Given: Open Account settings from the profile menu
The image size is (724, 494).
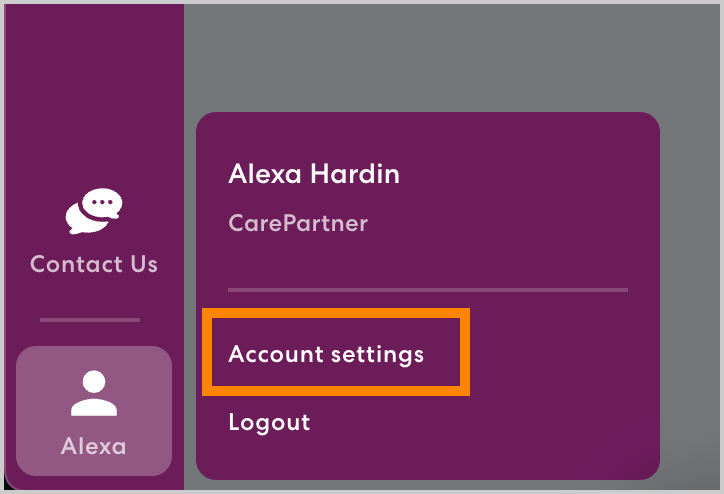Looking at the screenshot, I should click(326, 354).
